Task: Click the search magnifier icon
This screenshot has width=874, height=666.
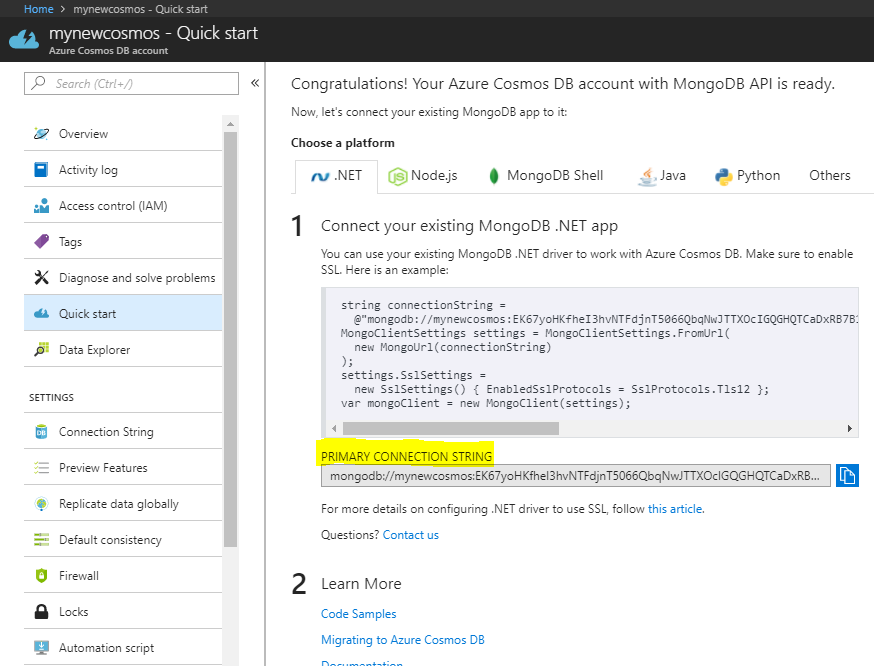Action: pos(38,83)
